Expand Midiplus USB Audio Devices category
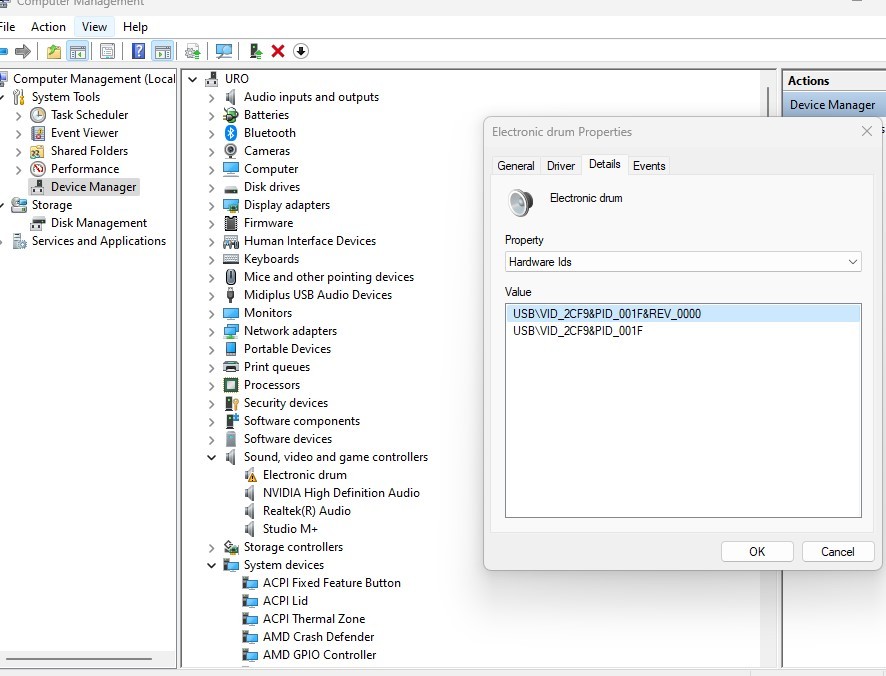Image resolution: width=886 pixels, height=676 pixels. click(211, 296)
